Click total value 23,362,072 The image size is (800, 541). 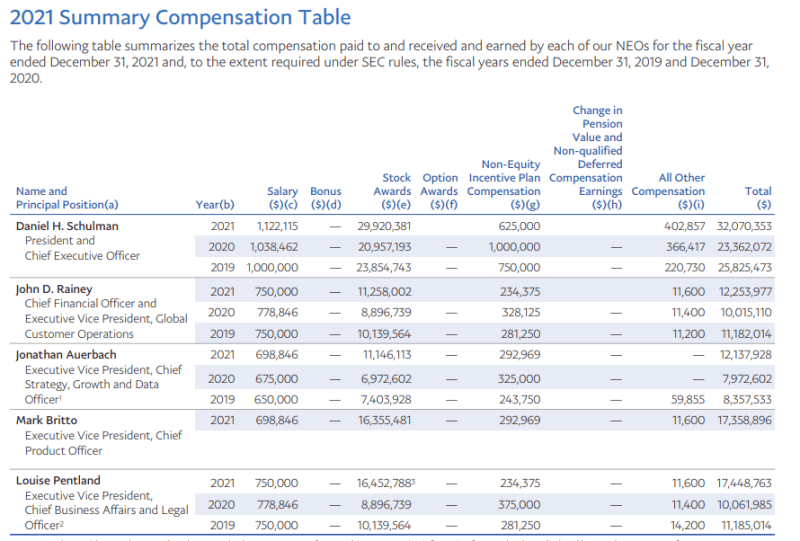coord(744,247)
